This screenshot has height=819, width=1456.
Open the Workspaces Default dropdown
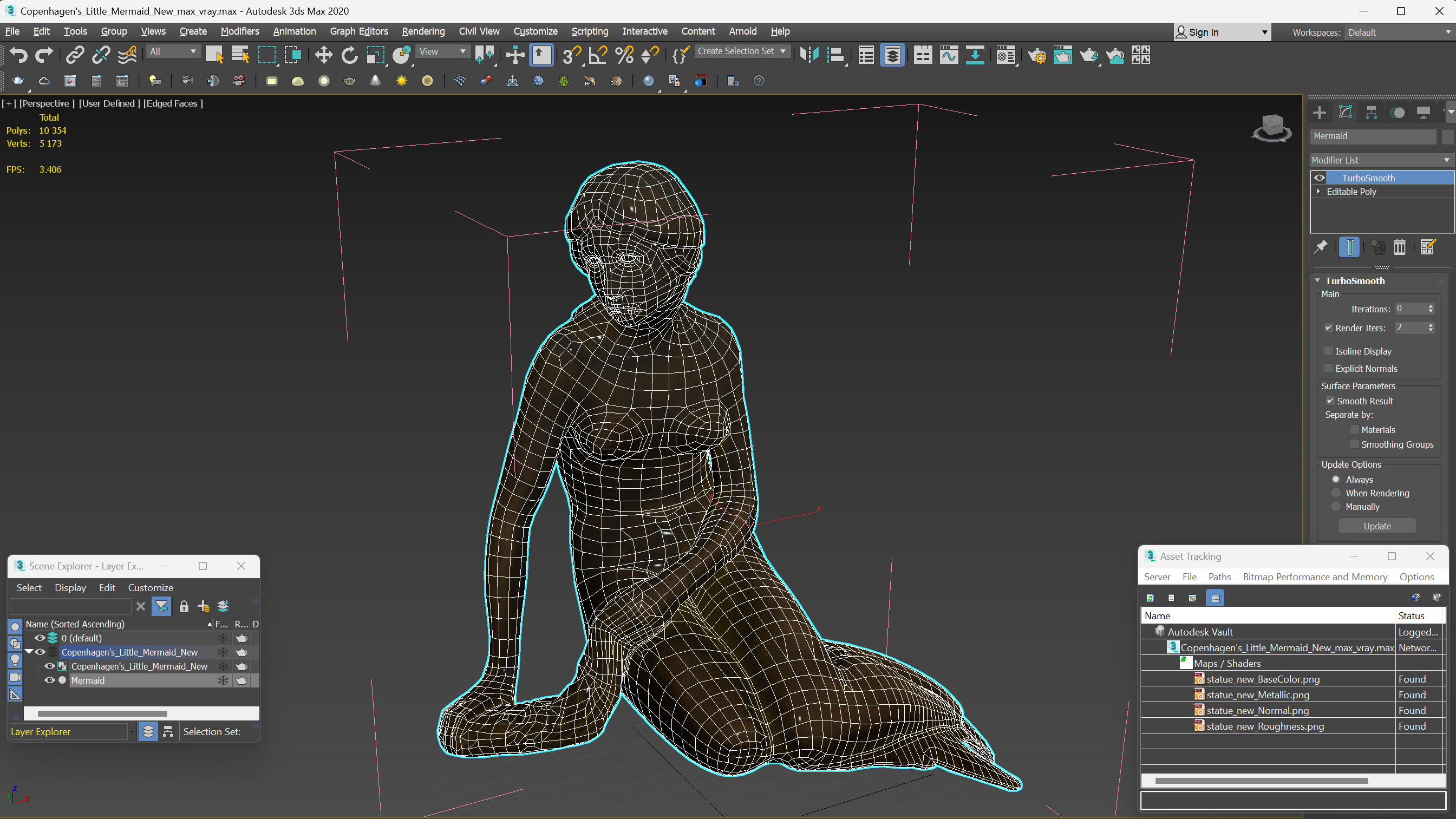coord(1399,32)
